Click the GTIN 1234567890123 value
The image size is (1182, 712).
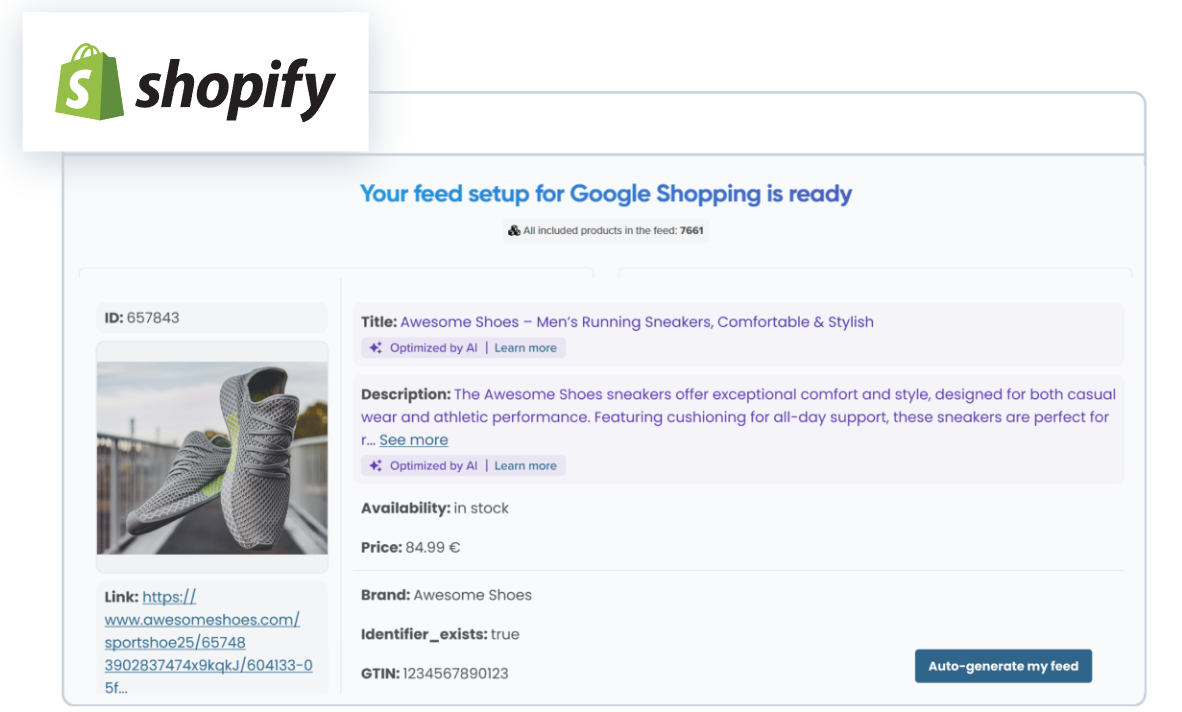(x=455, y=673)
